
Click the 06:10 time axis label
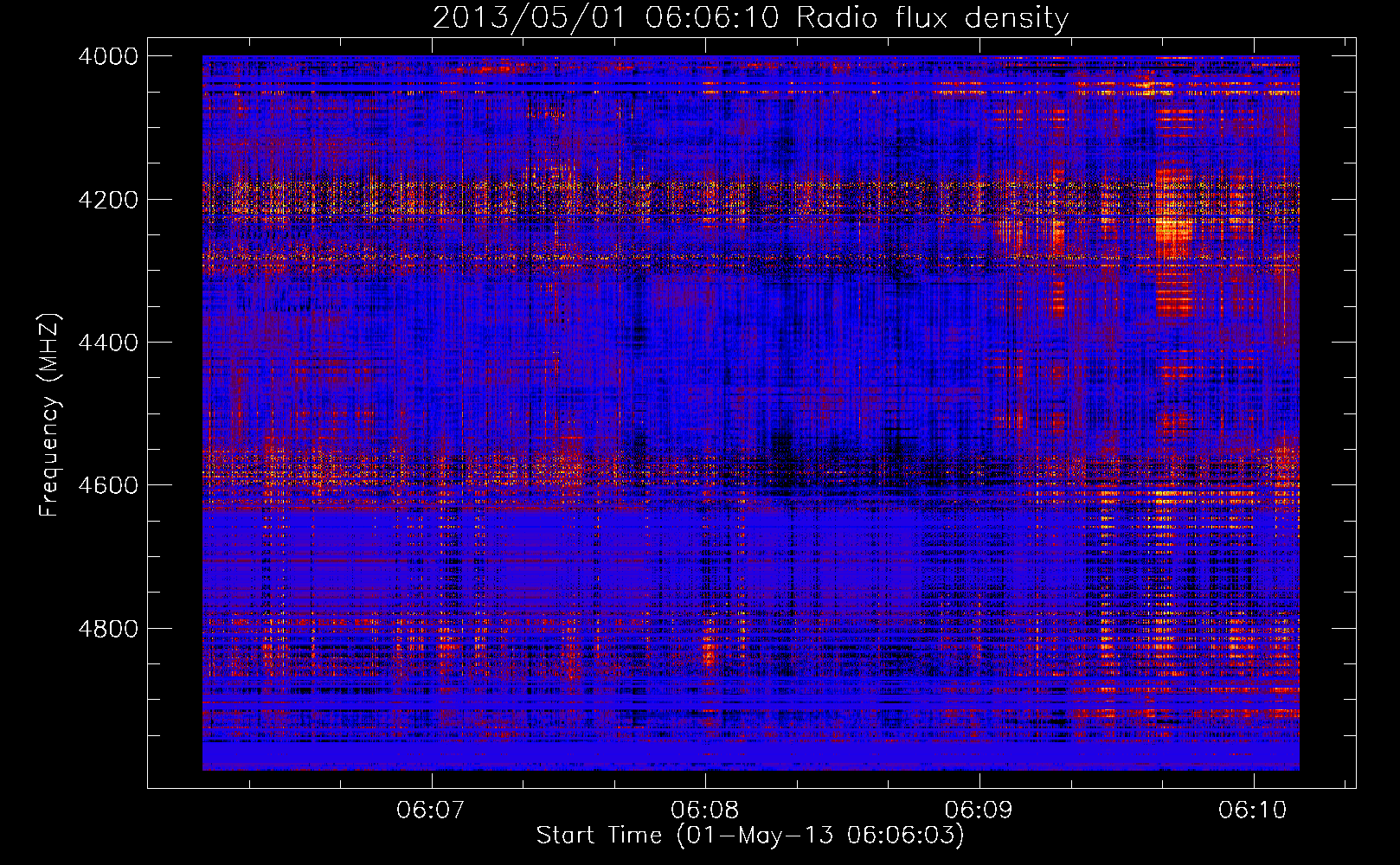pos(1253,810)
